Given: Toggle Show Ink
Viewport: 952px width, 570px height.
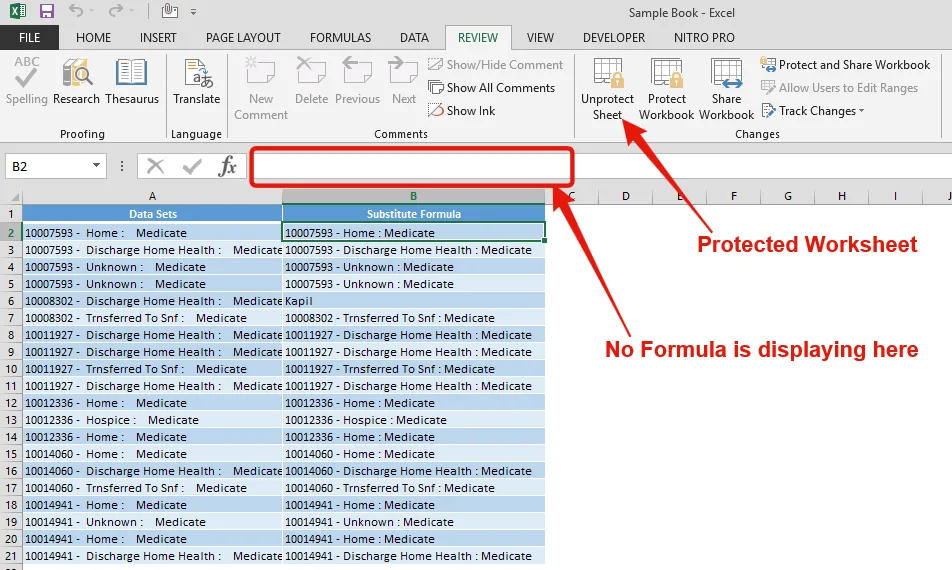Looking at the screenshot, I should point(461,110).
